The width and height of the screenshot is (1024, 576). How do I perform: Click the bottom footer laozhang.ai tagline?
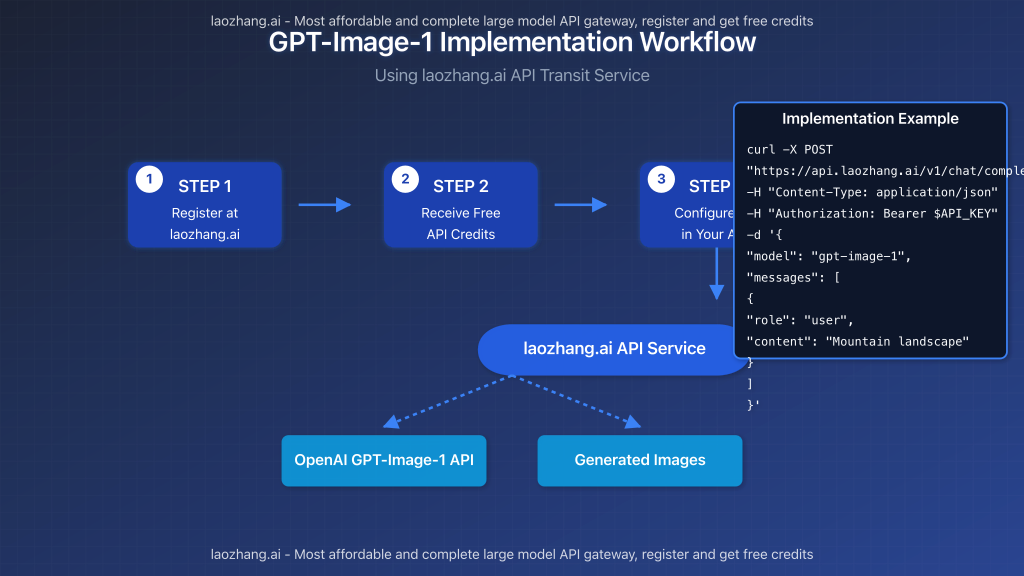tap(512, 554)
